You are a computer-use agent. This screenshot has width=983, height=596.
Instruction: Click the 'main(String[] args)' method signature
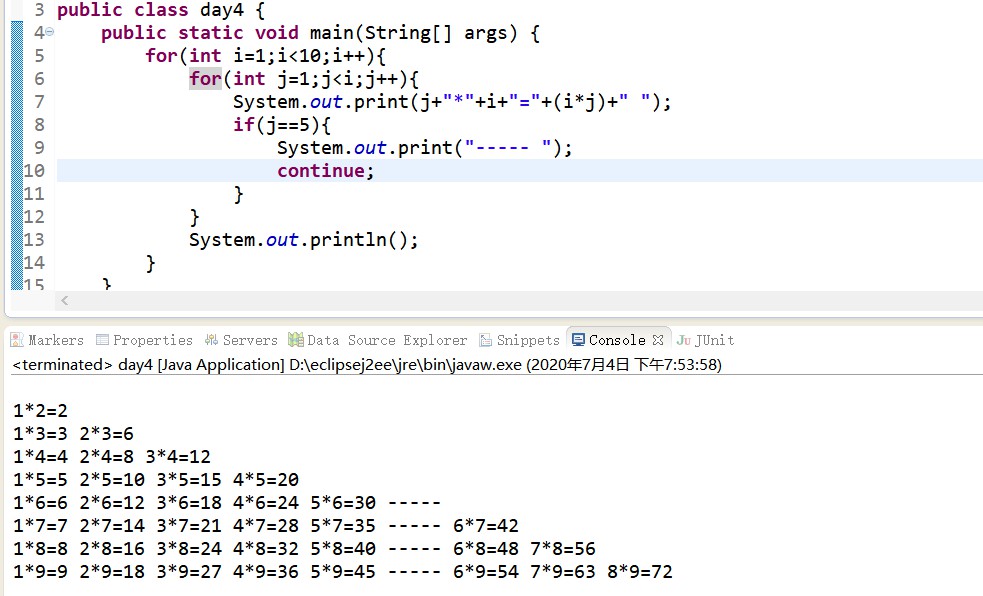click(414, 33)
